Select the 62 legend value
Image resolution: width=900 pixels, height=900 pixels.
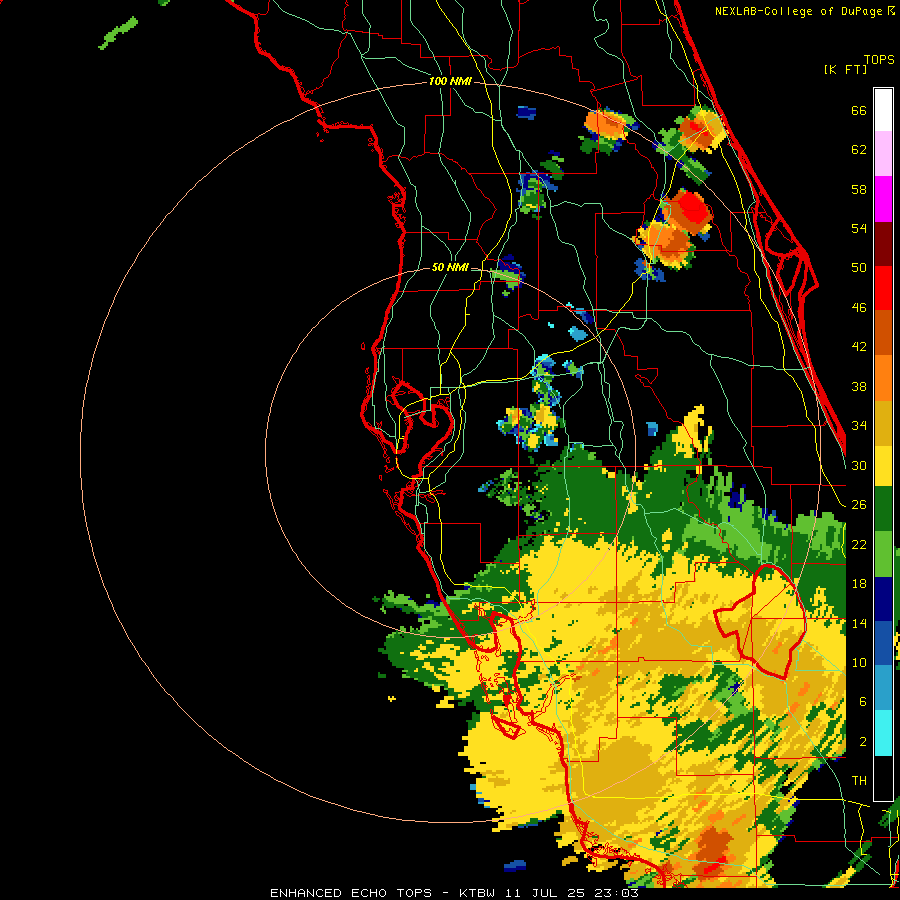859,150
